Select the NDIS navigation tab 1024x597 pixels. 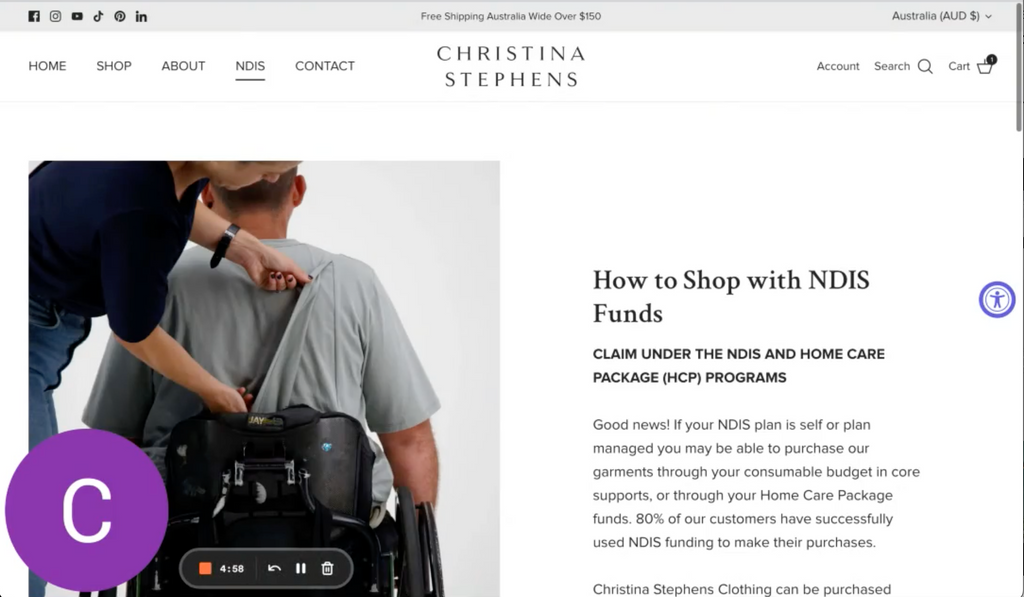pos(250,66)
